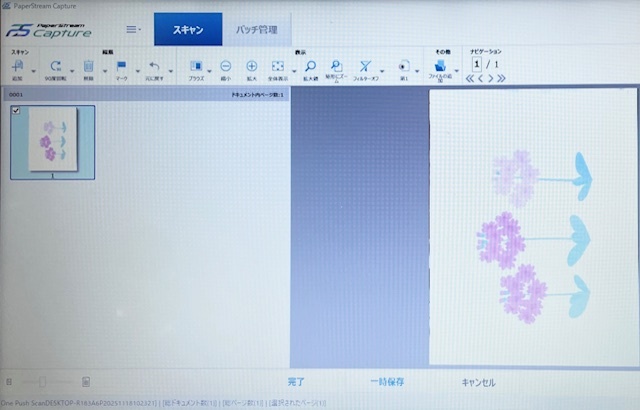Viewport: 640px width, 410px height.
Task: Expand the 90-degree rotate dropdown arrow
Action: [x=72, y=71]
